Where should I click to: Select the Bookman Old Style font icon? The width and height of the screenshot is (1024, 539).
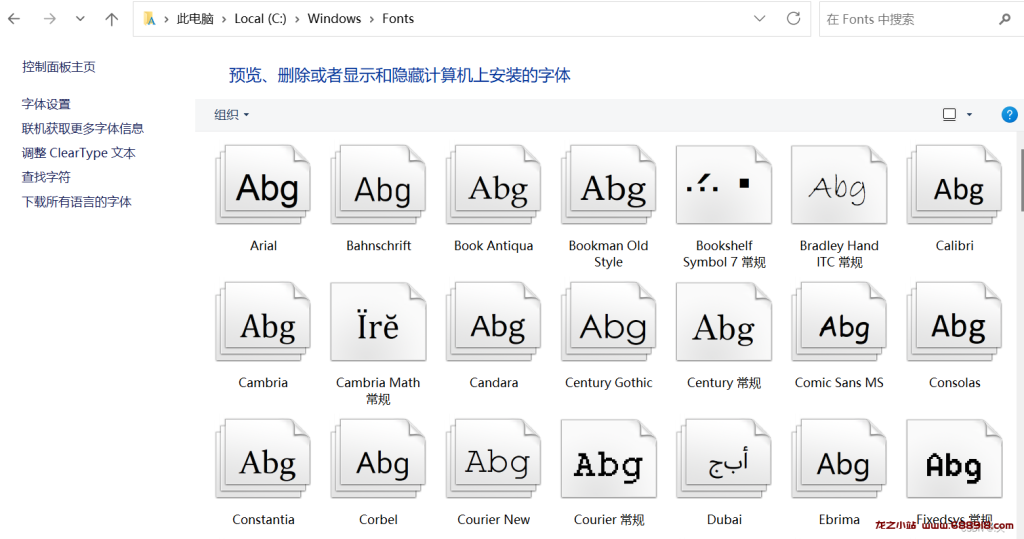click(608, 185)
